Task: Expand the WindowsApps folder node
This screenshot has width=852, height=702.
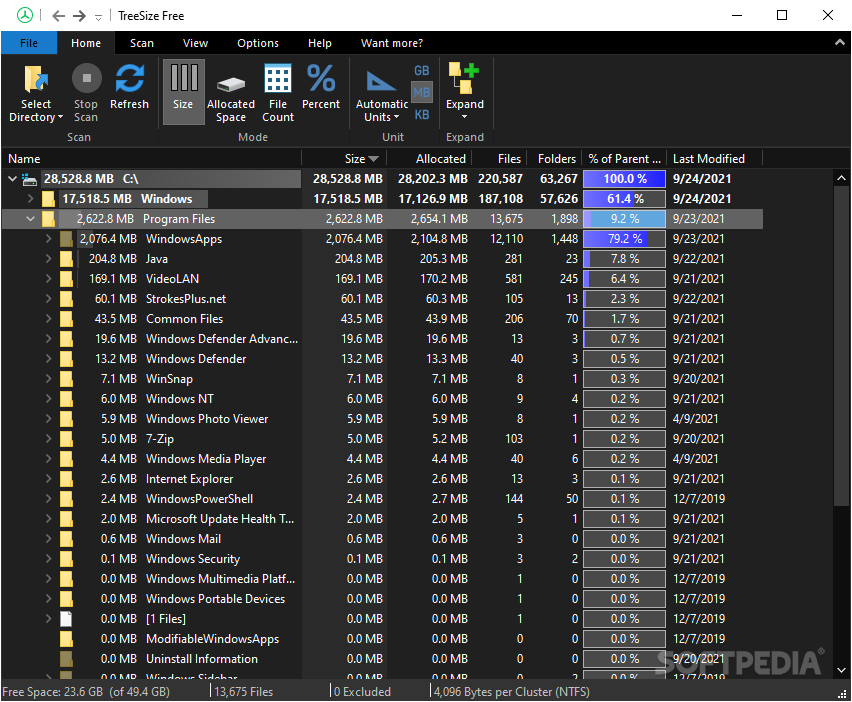Action: tap(48, 239)
